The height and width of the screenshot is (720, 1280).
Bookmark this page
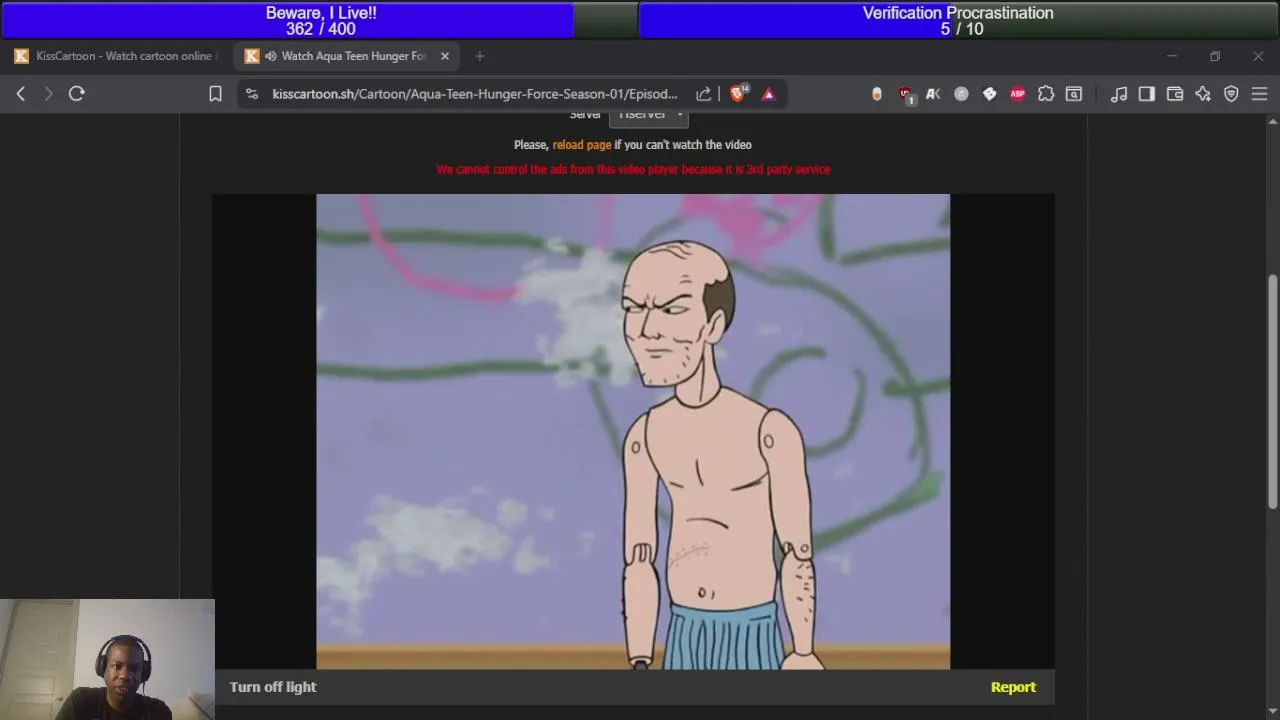pos(215,94)
